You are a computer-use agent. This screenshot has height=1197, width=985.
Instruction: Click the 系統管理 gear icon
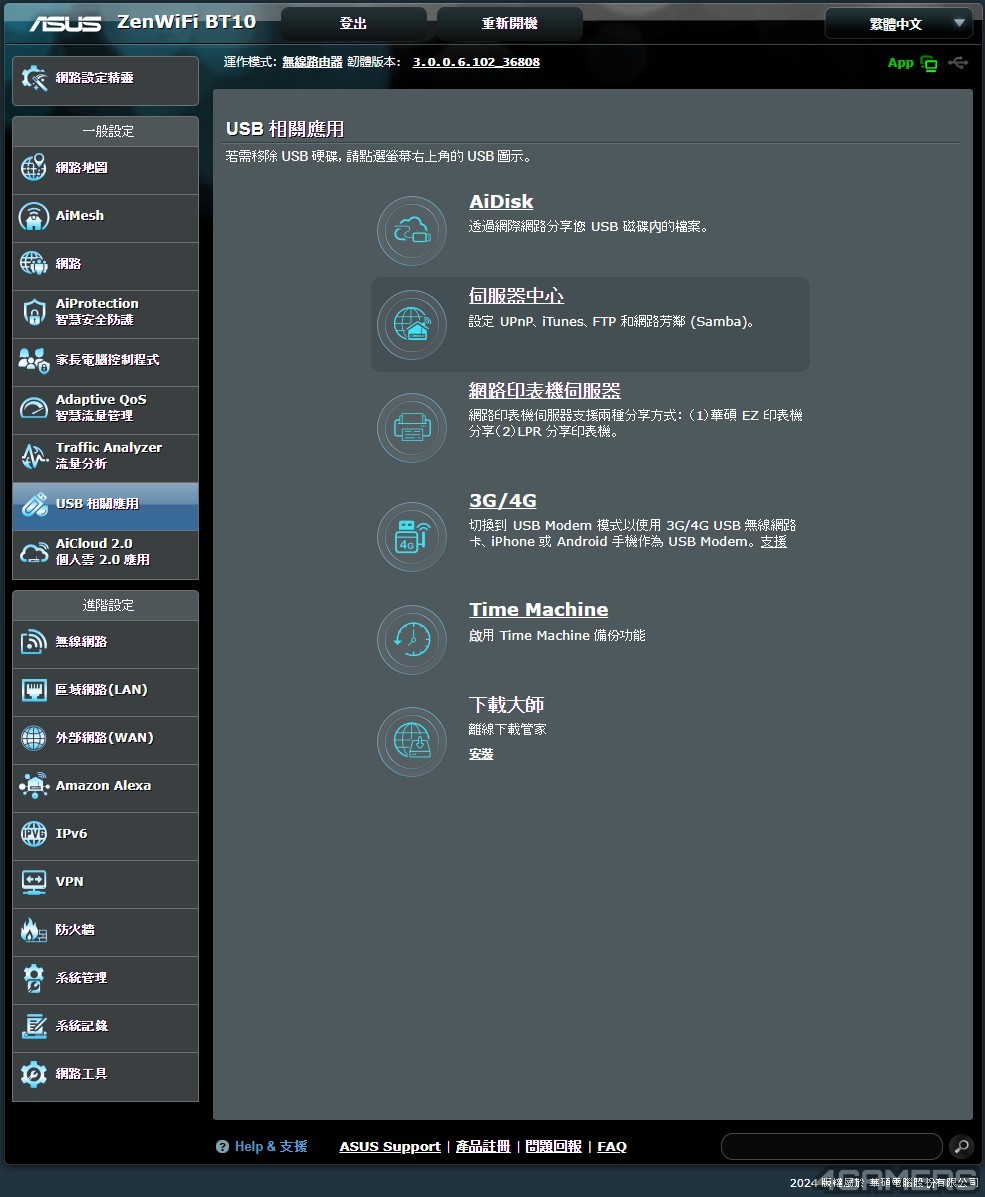(x=34, y=978)
